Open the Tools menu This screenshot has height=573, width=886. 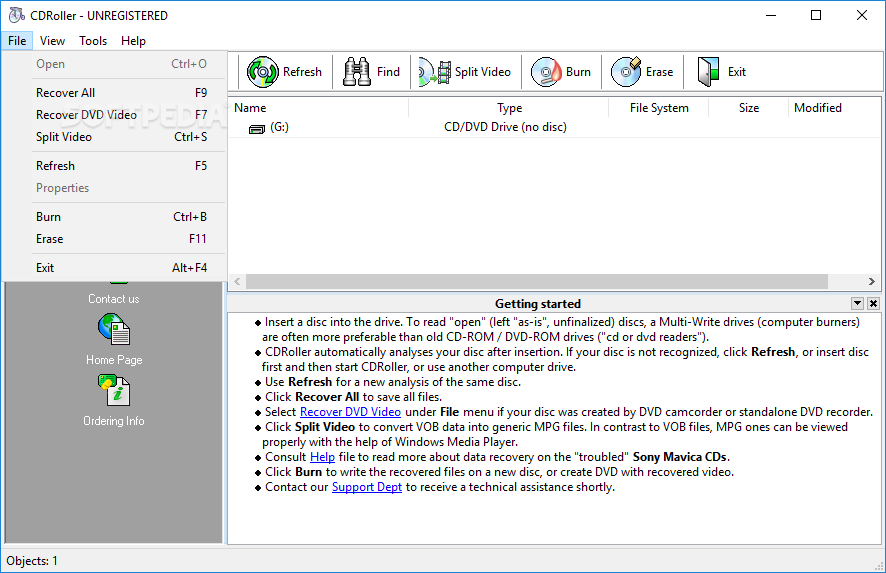pyautogui.click(x=93, y=41)
